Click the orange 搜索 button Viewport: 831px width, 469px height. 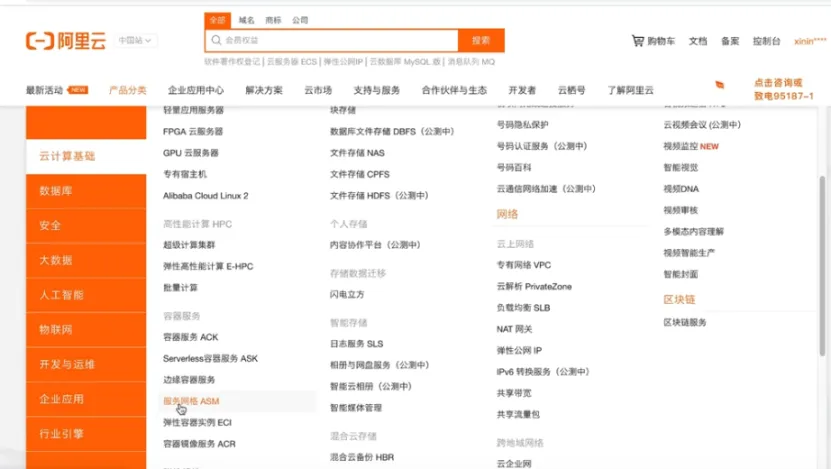(481, 40)
